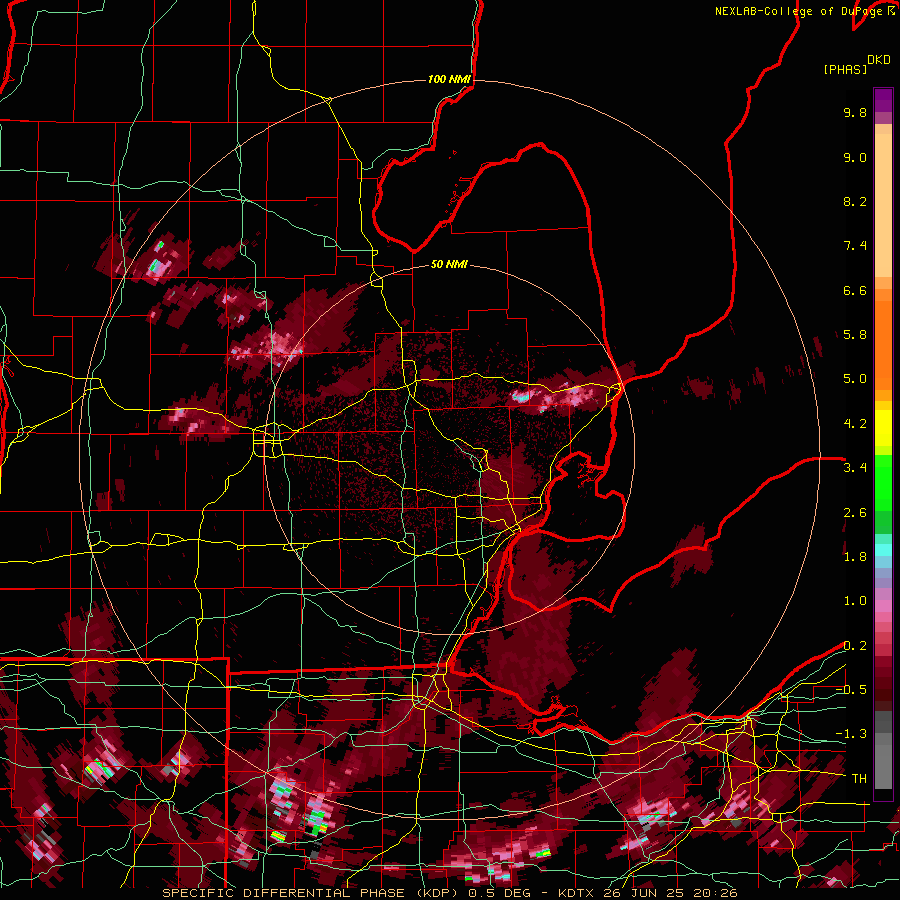This screenshot has width=900, height=900.
Task: Click the 0.2 scale value
Action: 855,646
